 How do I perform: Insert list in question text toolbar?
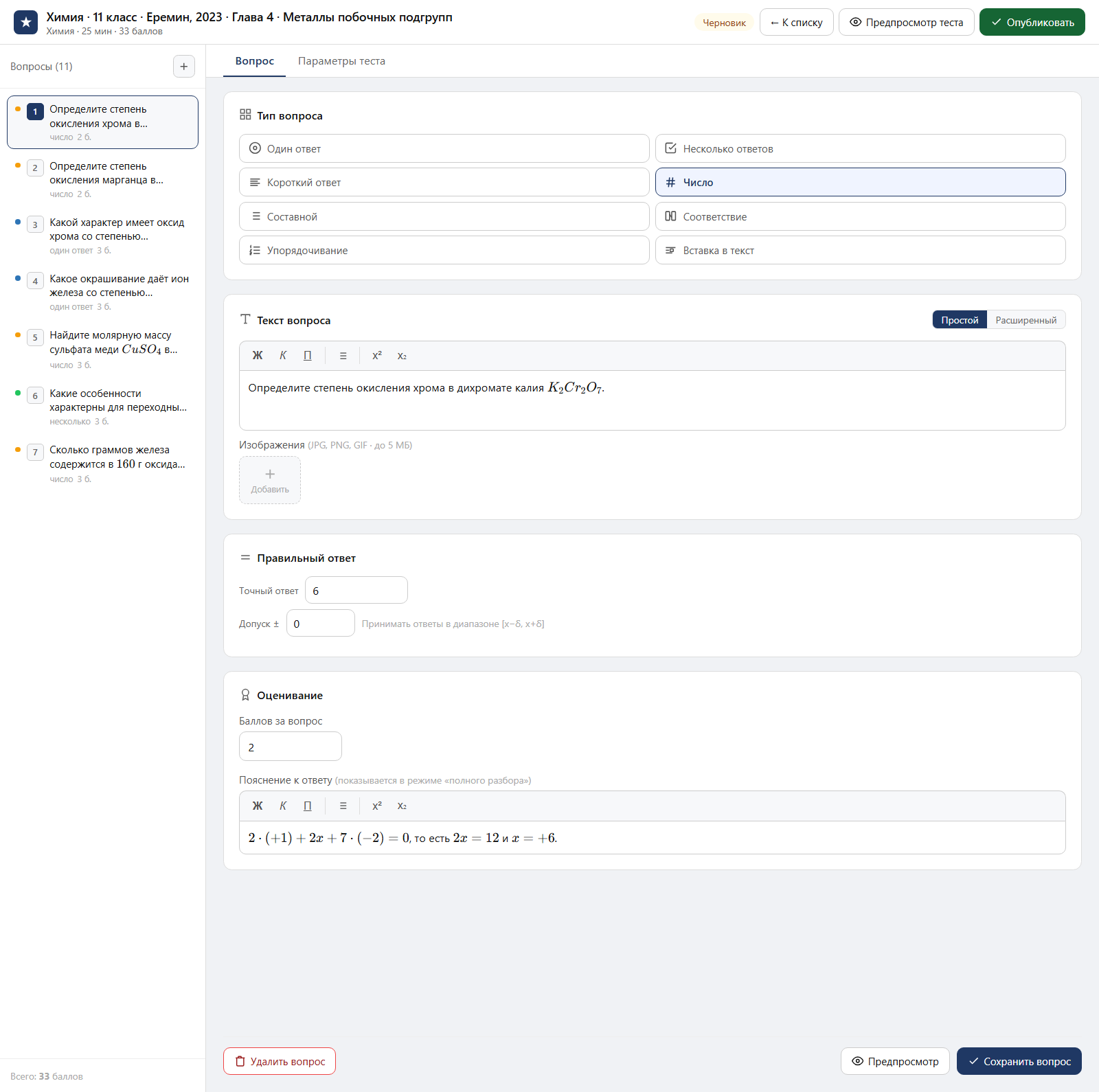[343, 356]
